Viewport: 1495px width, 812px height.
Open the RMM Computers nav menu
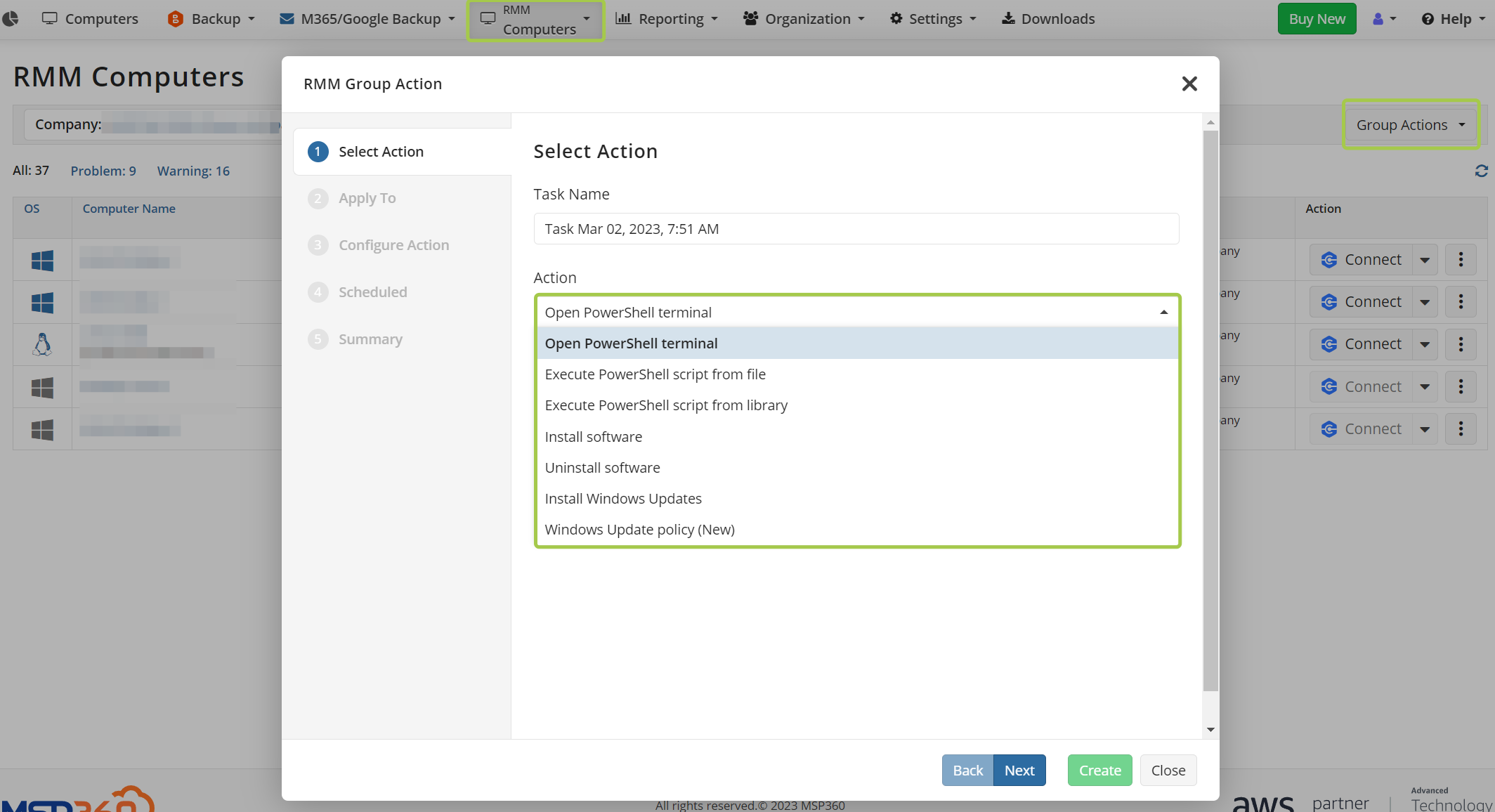pyautogui.click(x=535, y=20)
